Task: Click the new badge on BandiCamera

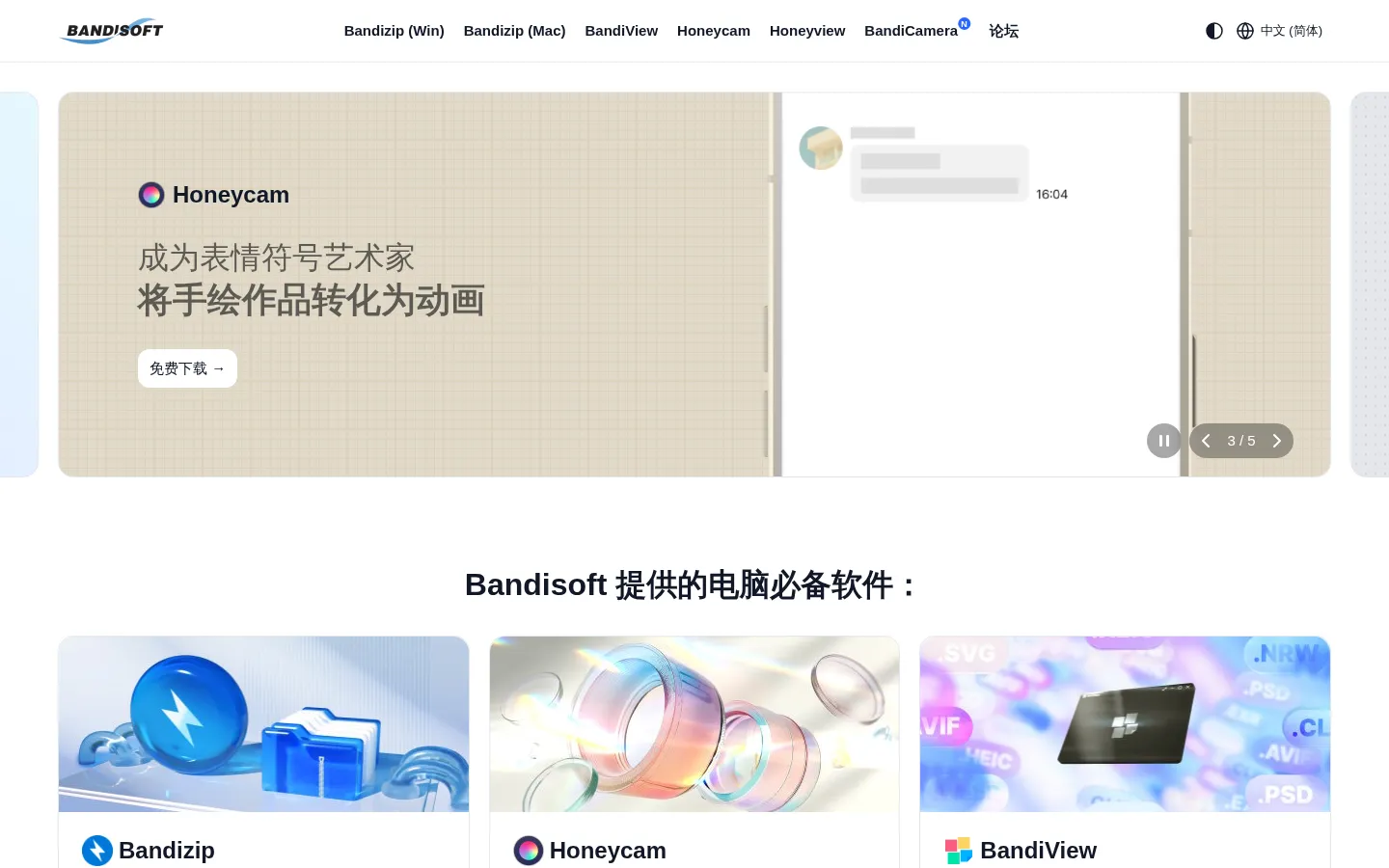Action: click(964, 23)
